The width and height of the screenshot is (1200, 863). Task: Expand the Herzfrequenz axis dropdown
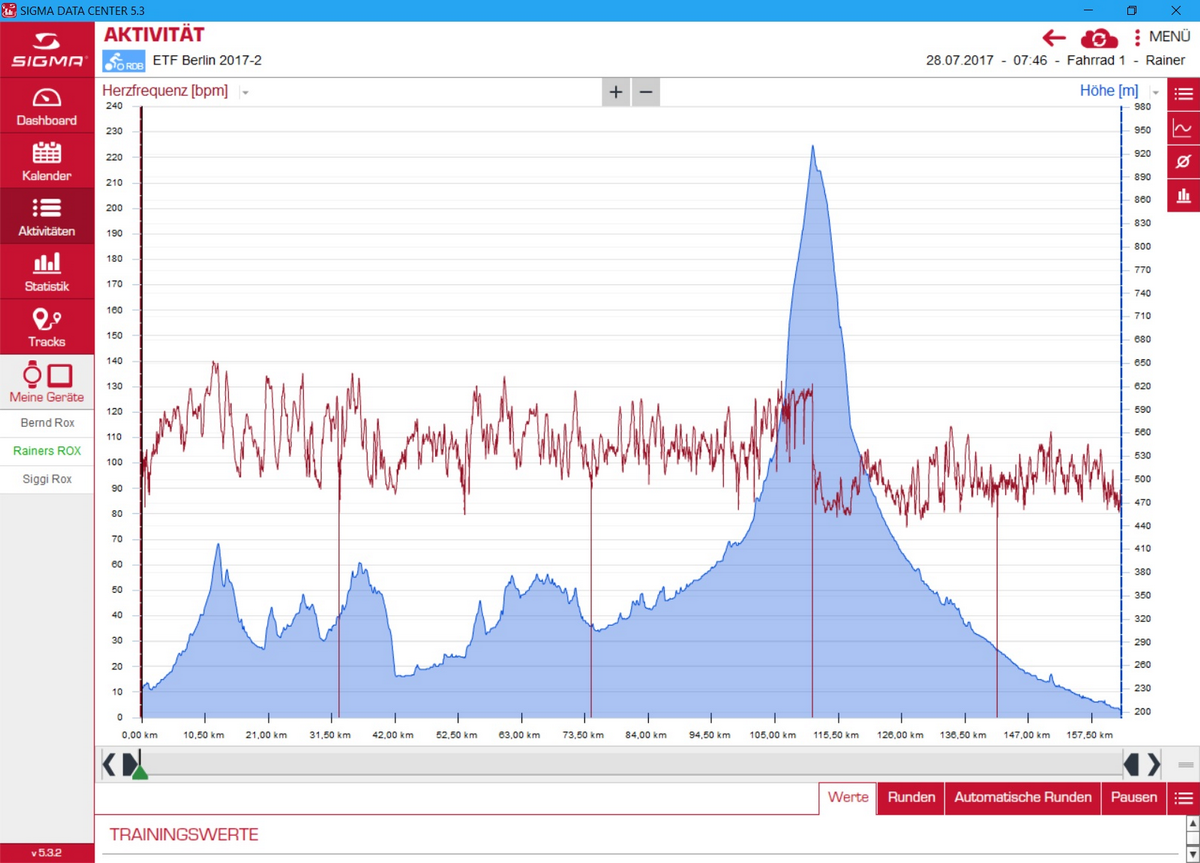point(245,92)
